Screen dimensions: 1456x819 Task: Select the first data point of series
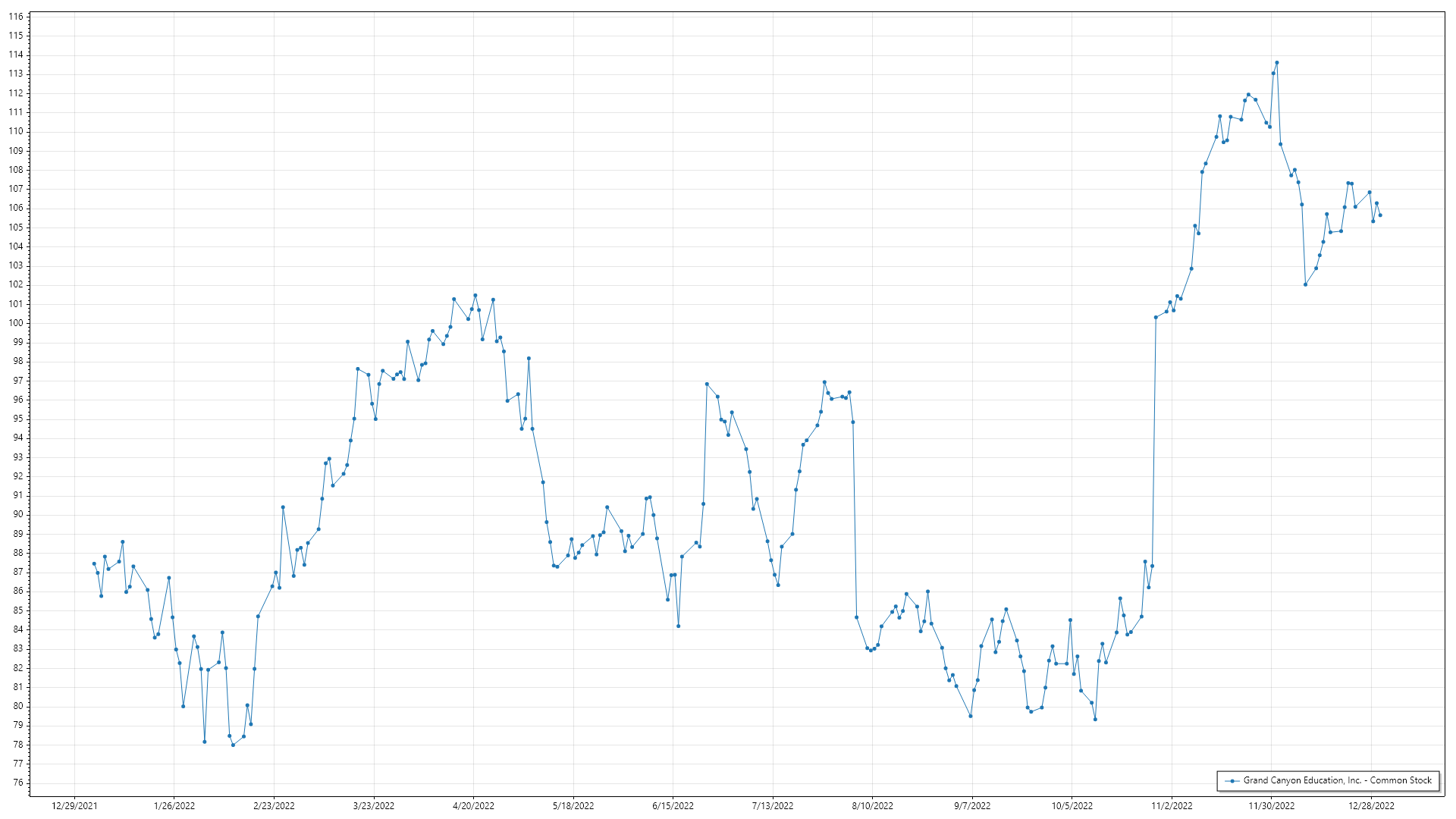pyautogui.click(x=94, y=563)
